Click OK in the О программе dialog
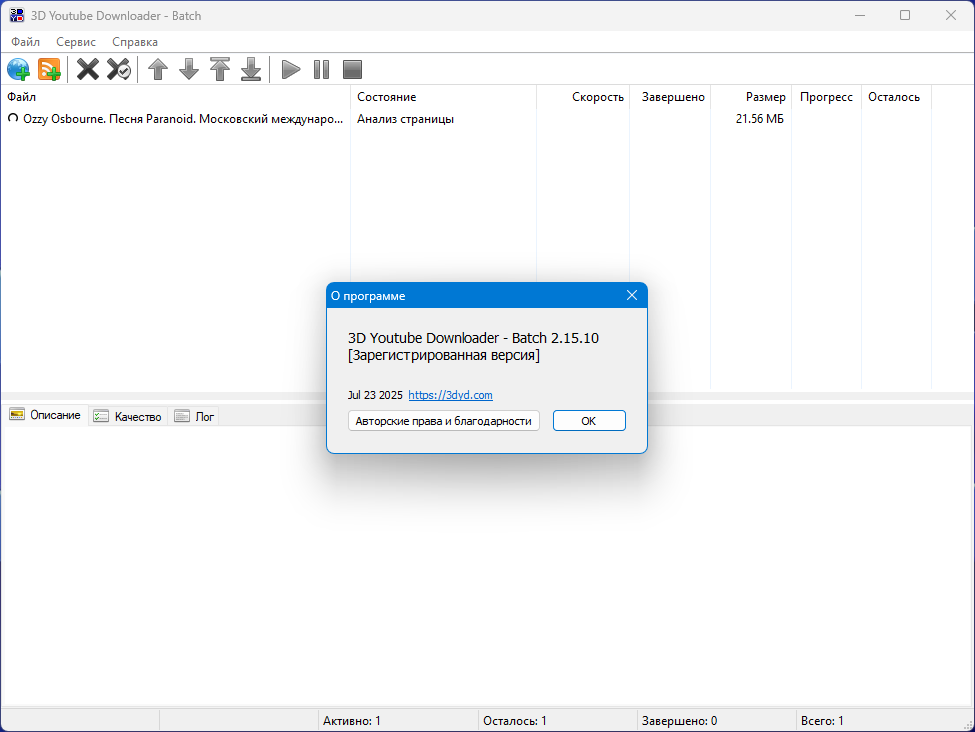The height and width of the screenshot is (732, 975). point(589,421)
